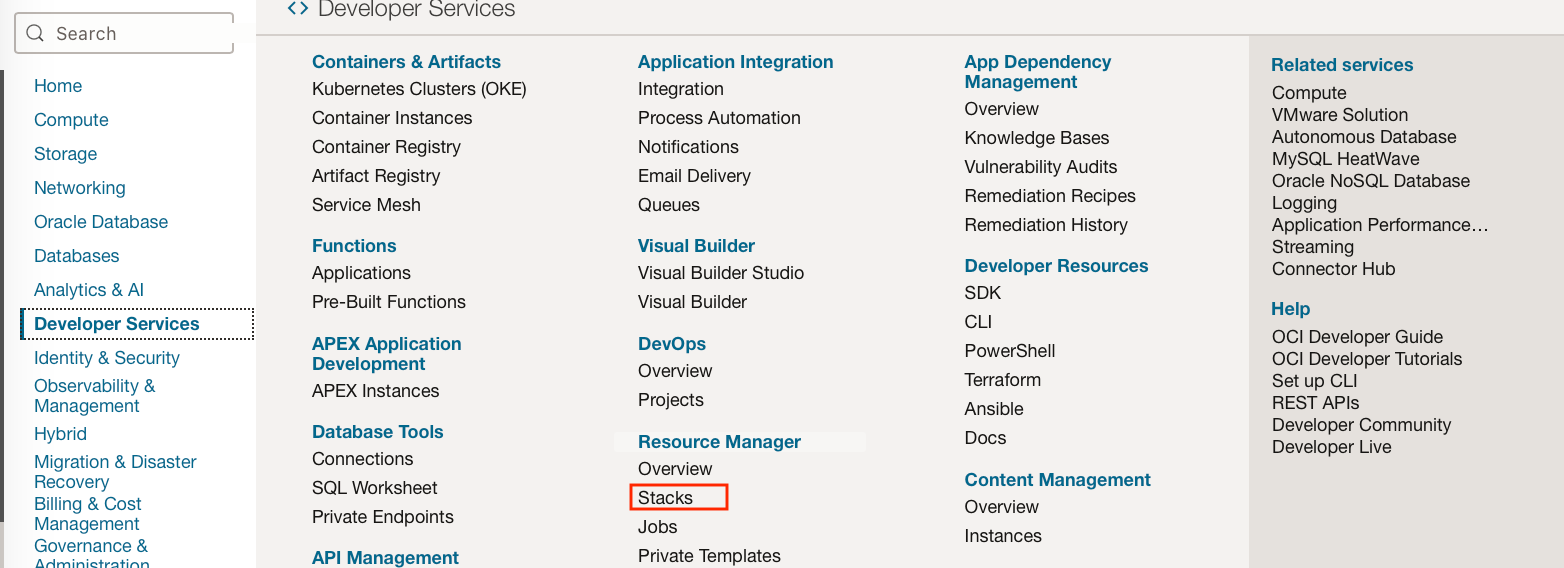Select Networking in the sidebar
Screen dimensions: 1564x568
tap(80, 188)
